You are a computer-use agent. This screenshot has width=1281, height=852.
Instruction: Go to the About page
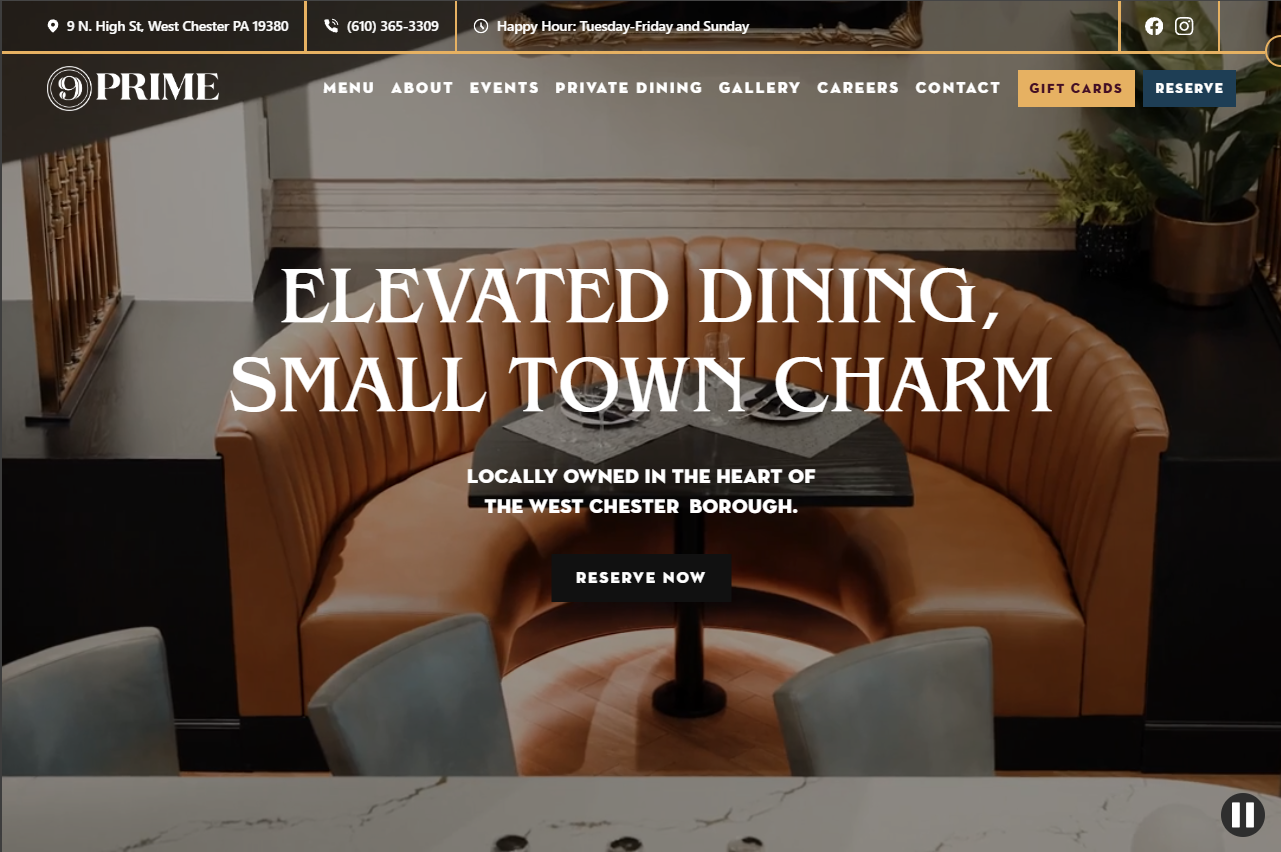point(422,88)
